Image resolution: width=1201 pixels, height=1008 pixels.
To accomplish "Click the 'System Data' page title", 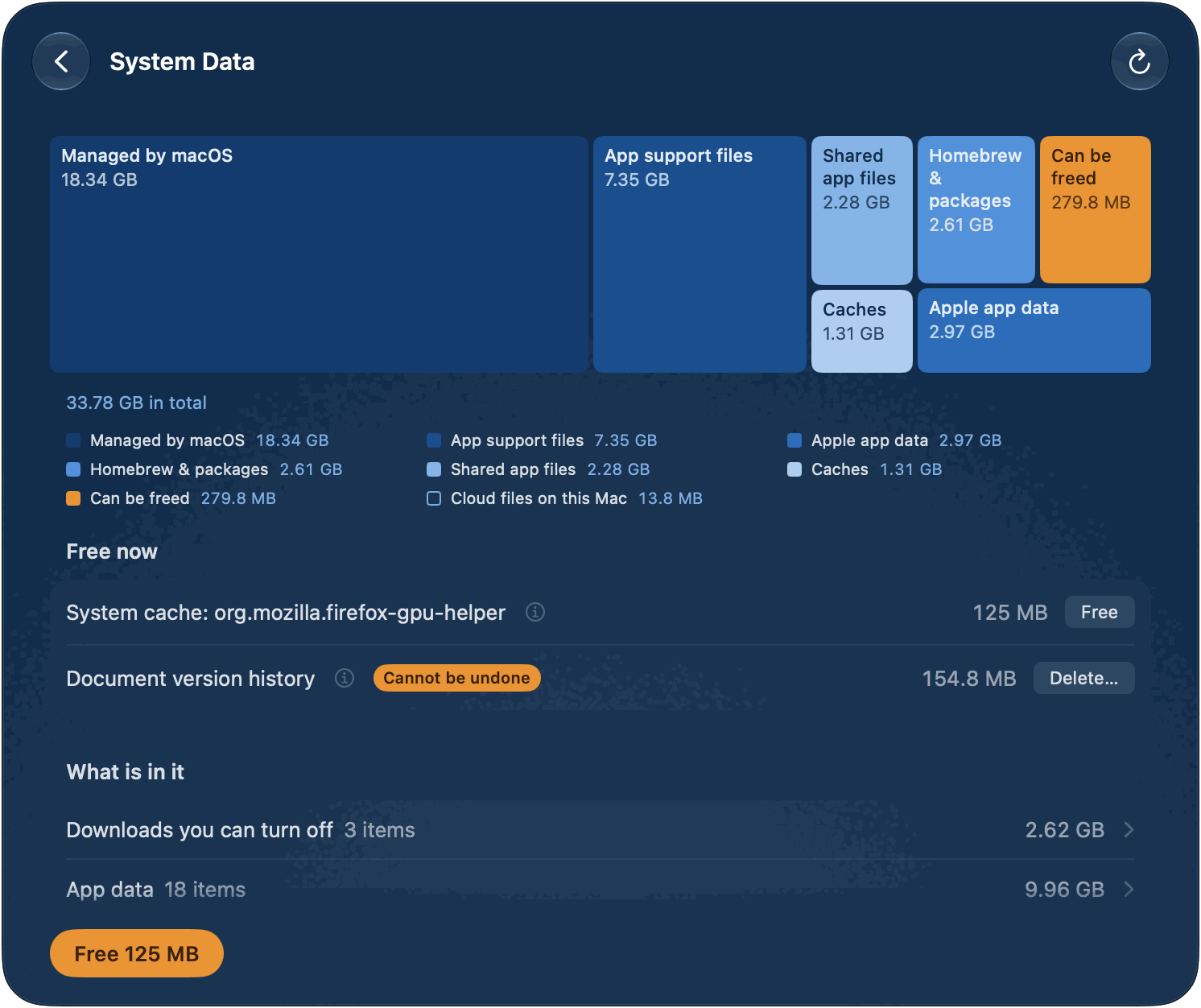I will pos(182,61).
